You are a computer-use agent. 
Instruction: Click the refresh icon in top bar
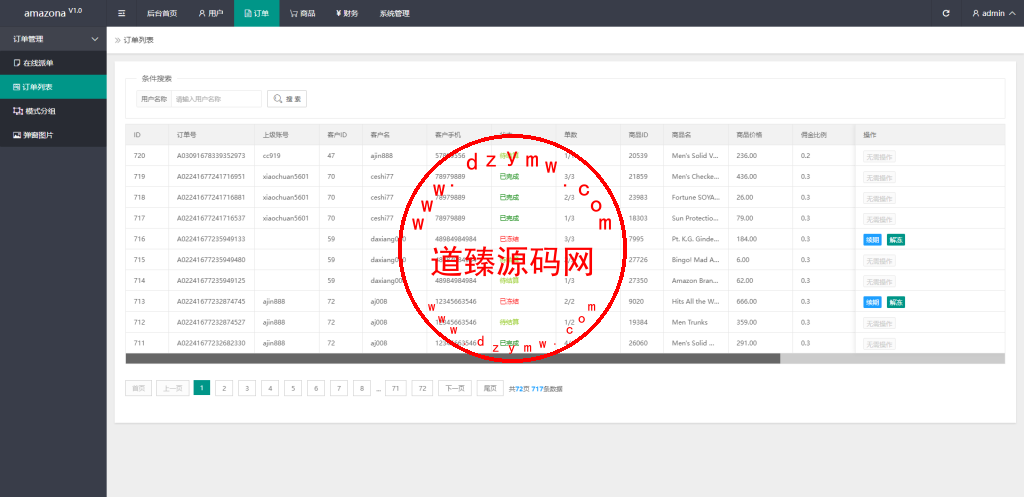pos(946,13)
